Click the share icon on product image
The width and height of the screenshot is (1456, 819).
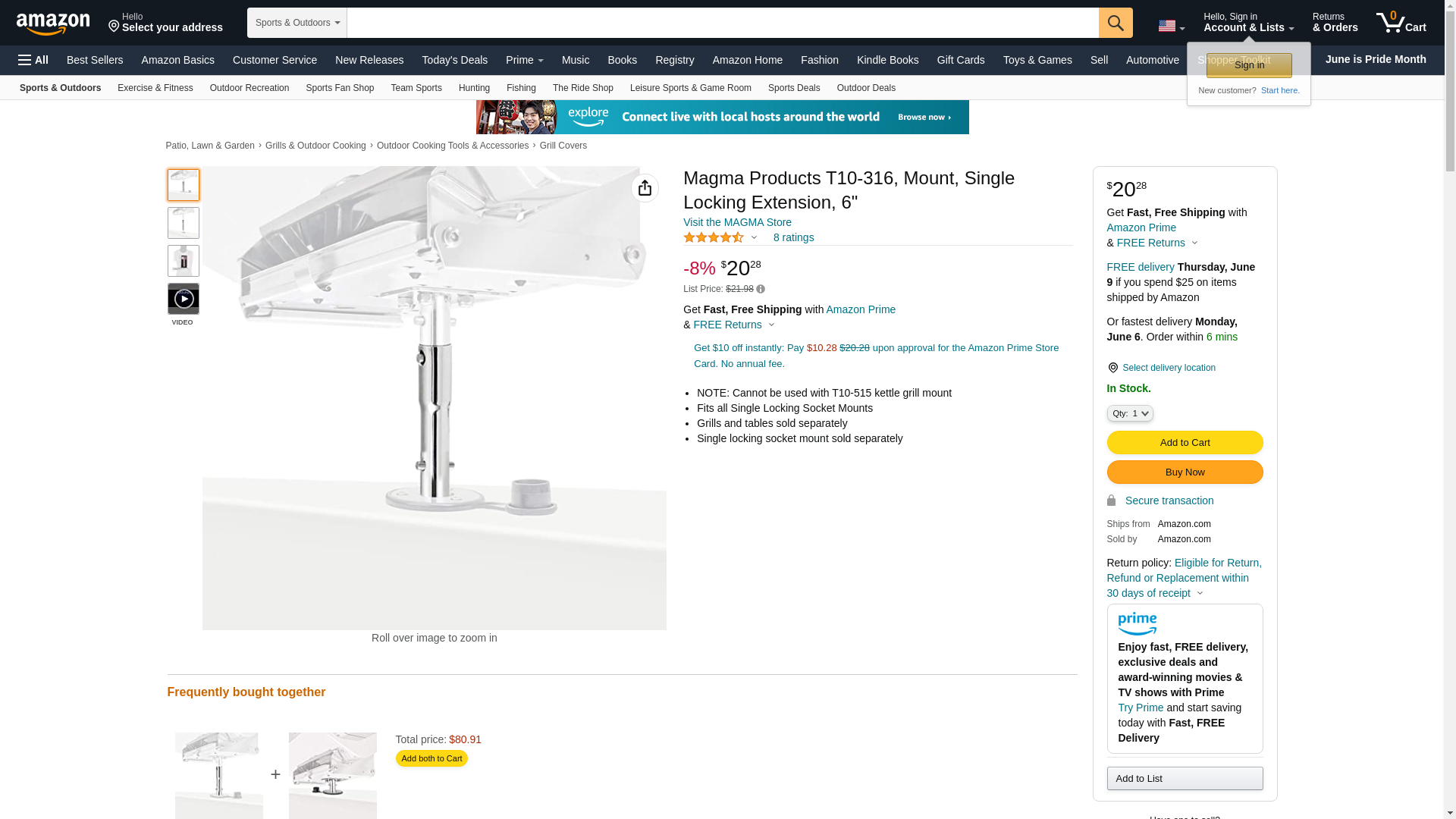coord(645,188)
